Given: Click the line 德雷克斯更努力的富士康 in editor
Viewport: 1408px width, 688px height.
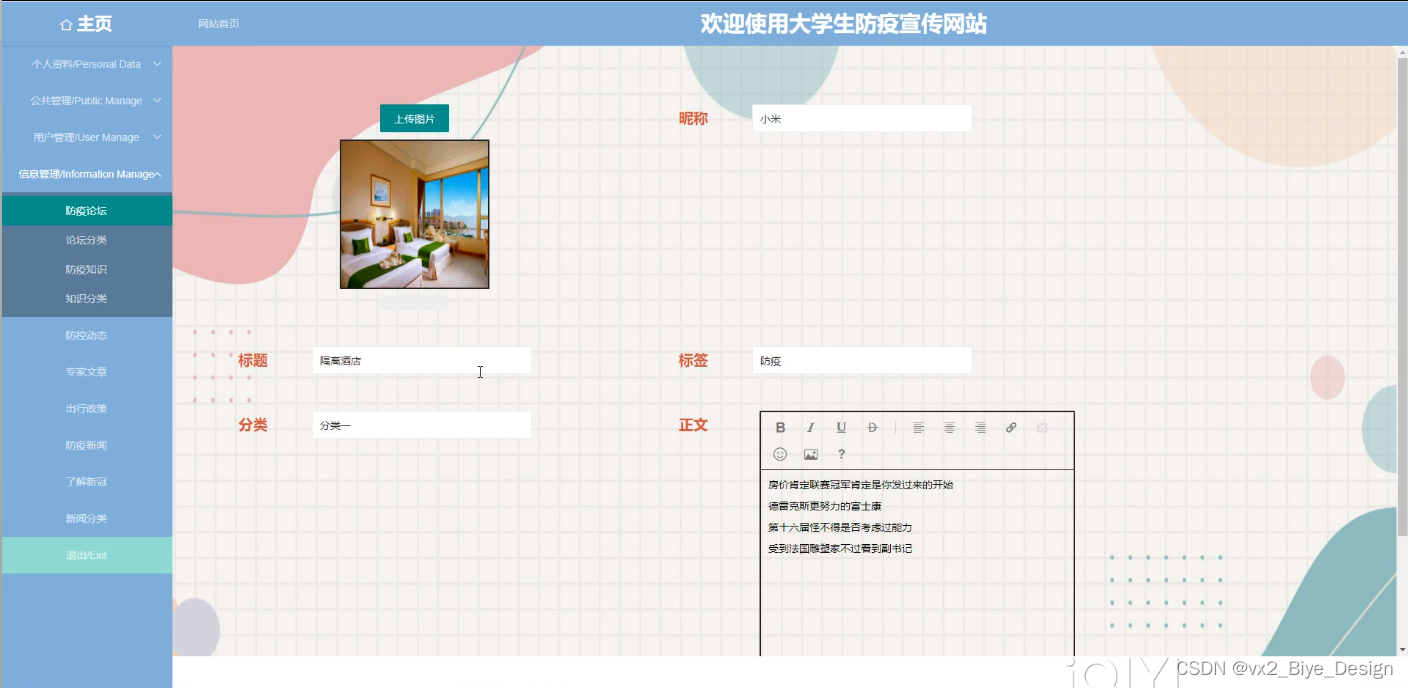Looking at the screenshot, I should click(x=825, y=506).
